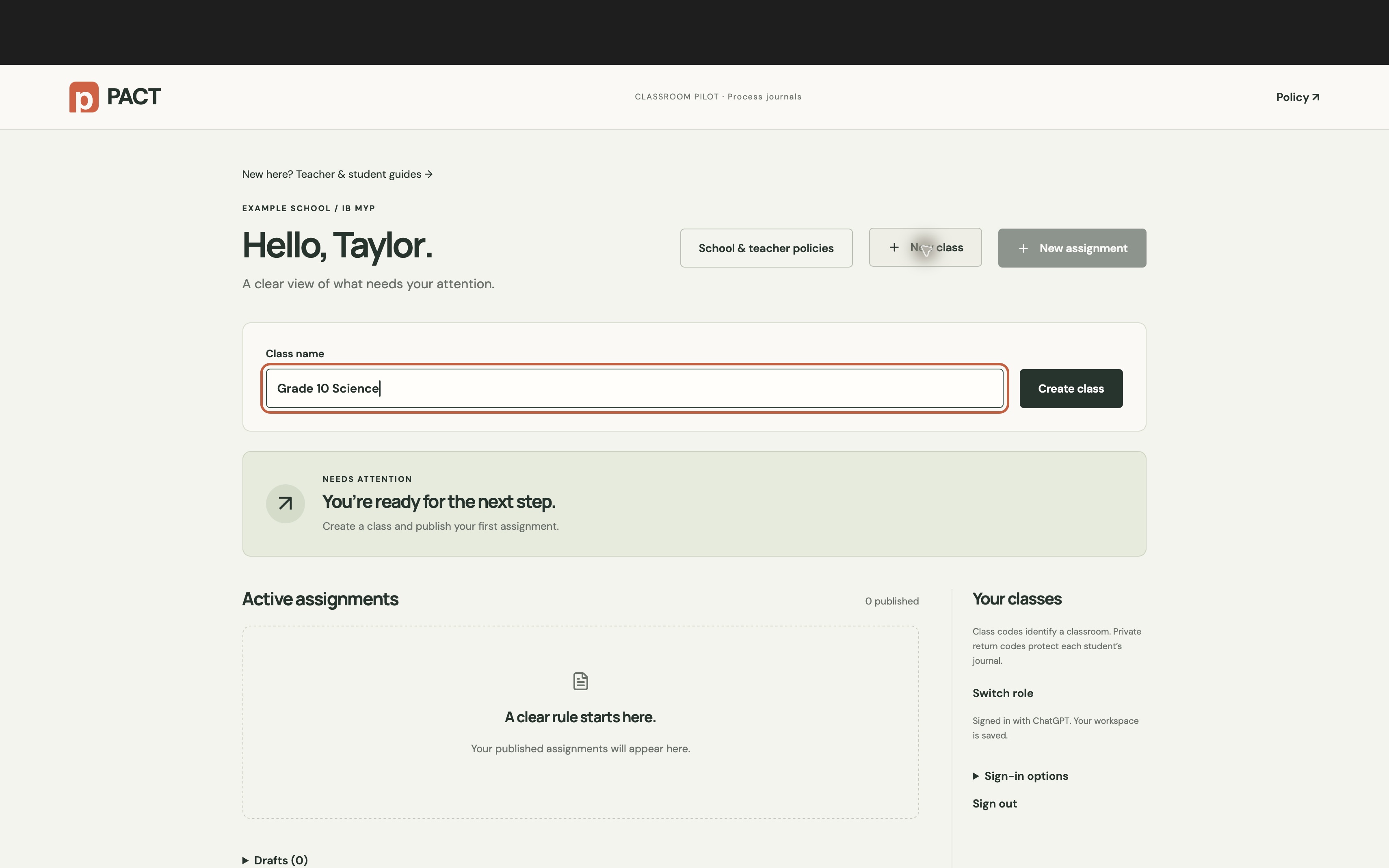
Task: Click the PACT logo icon
Action: click(x=84, y=97)
